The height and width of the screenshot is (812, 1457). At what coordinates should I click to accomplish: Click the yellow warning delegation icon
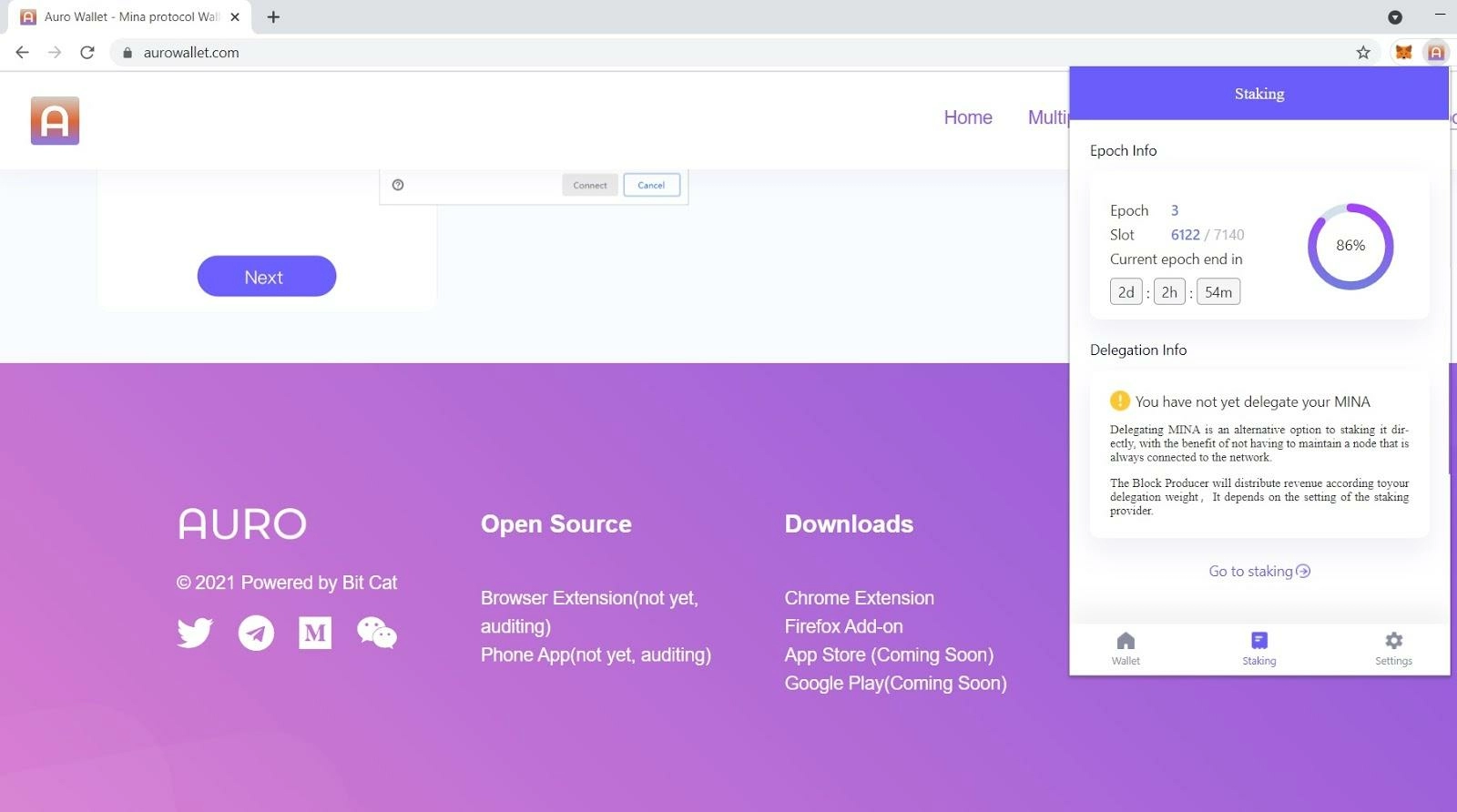1120,401
